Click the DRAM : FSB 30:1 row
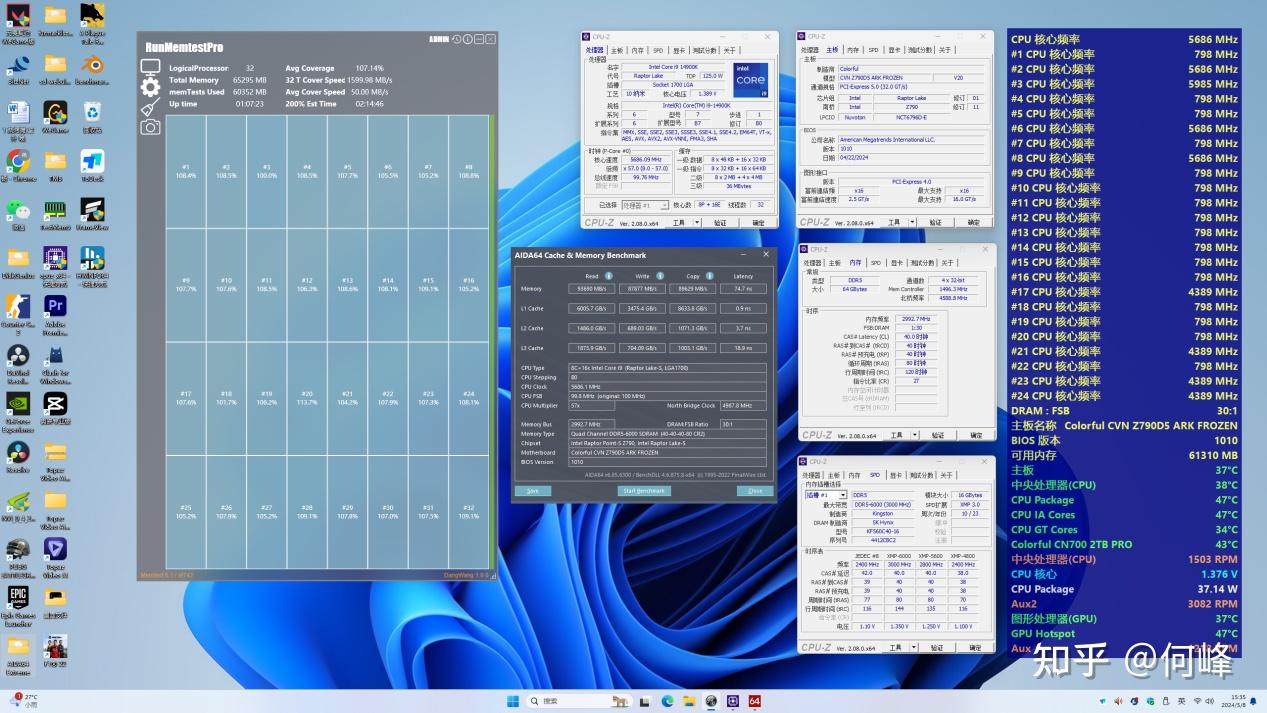Screen dimensions: 1267x713 click(1124, 410)
